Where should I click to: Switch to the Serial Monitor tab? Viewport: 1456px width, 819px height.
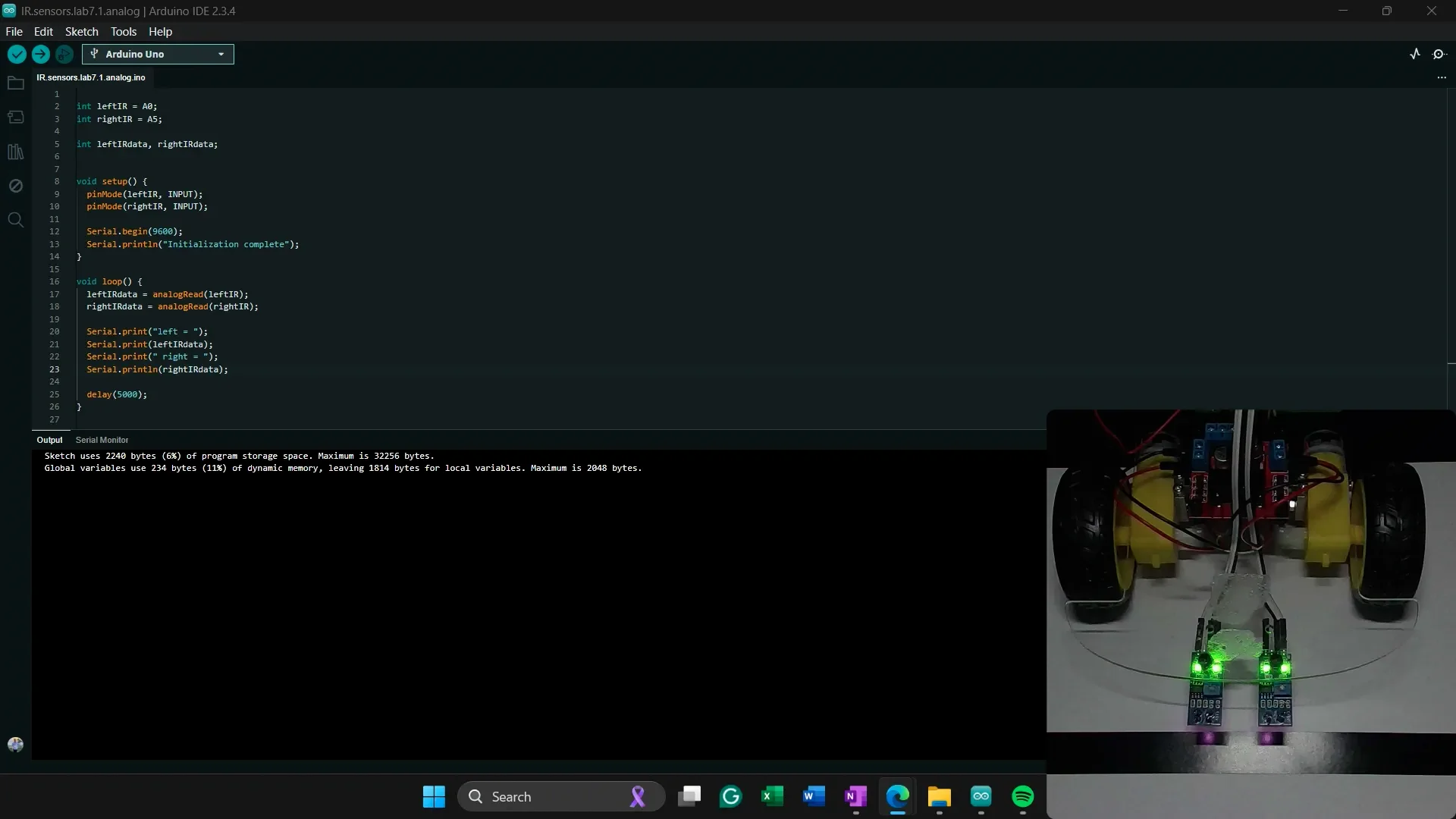[102, 440]
